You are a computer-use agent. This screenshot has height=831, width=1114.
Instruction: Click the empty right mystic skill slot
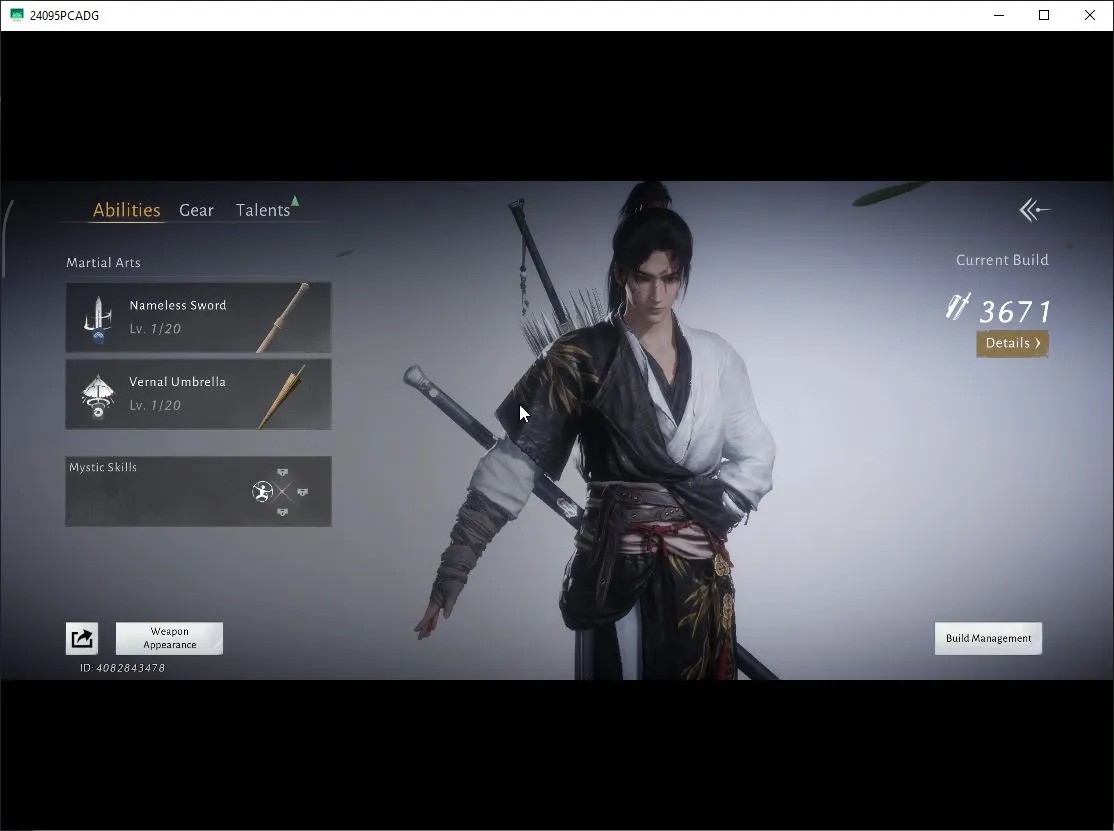303,491
